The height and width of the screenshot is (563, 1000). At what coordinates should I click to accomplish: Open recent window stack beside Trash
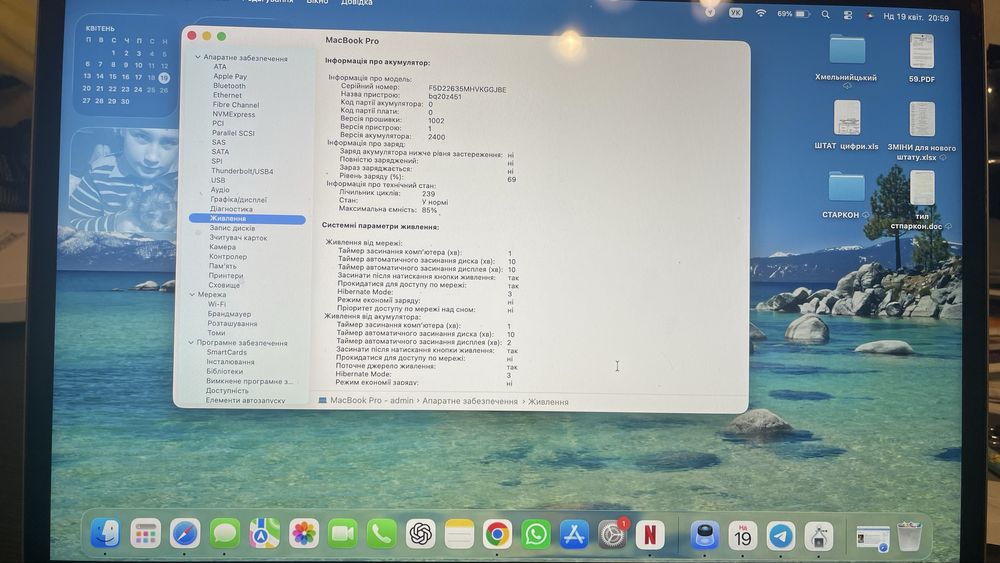[872, 538]
